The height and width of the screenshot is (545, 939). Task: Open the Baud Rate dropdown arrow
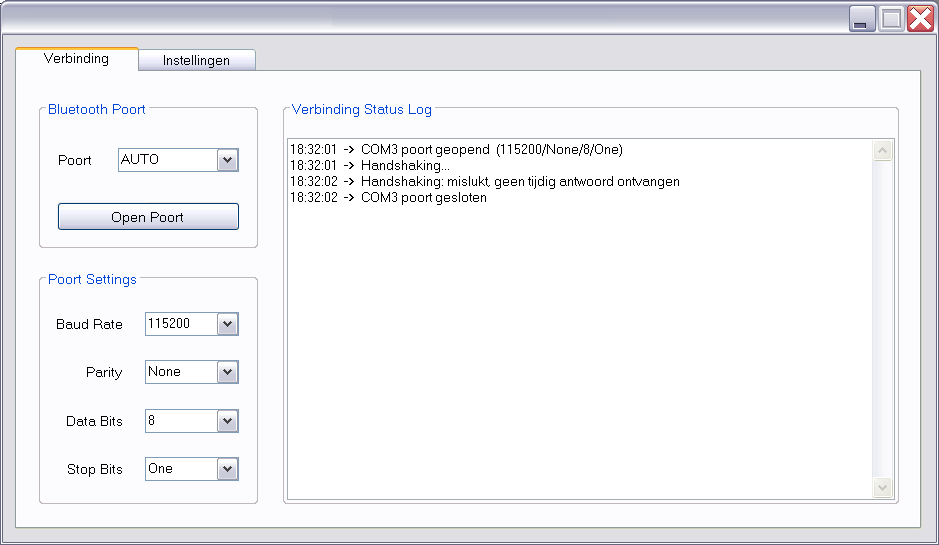tap(228, 324)
